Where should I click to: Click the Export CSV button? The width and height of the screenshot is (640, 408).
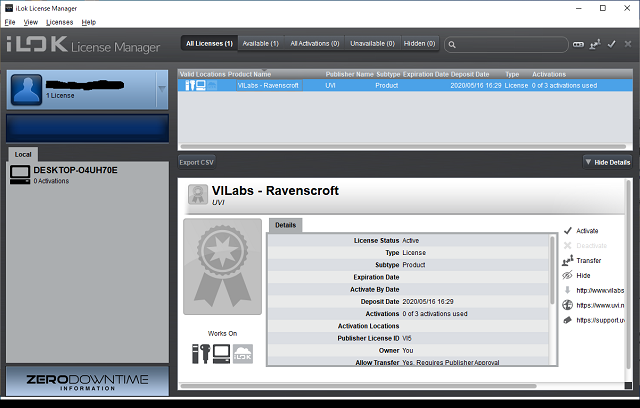point(196,162)
